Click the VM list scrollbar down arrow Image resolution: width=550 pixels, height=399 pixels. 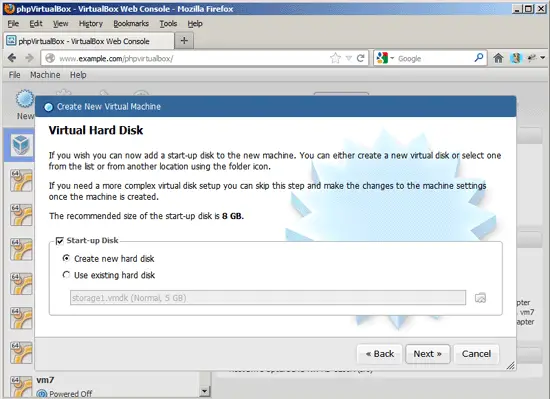[x=204, y=391]
